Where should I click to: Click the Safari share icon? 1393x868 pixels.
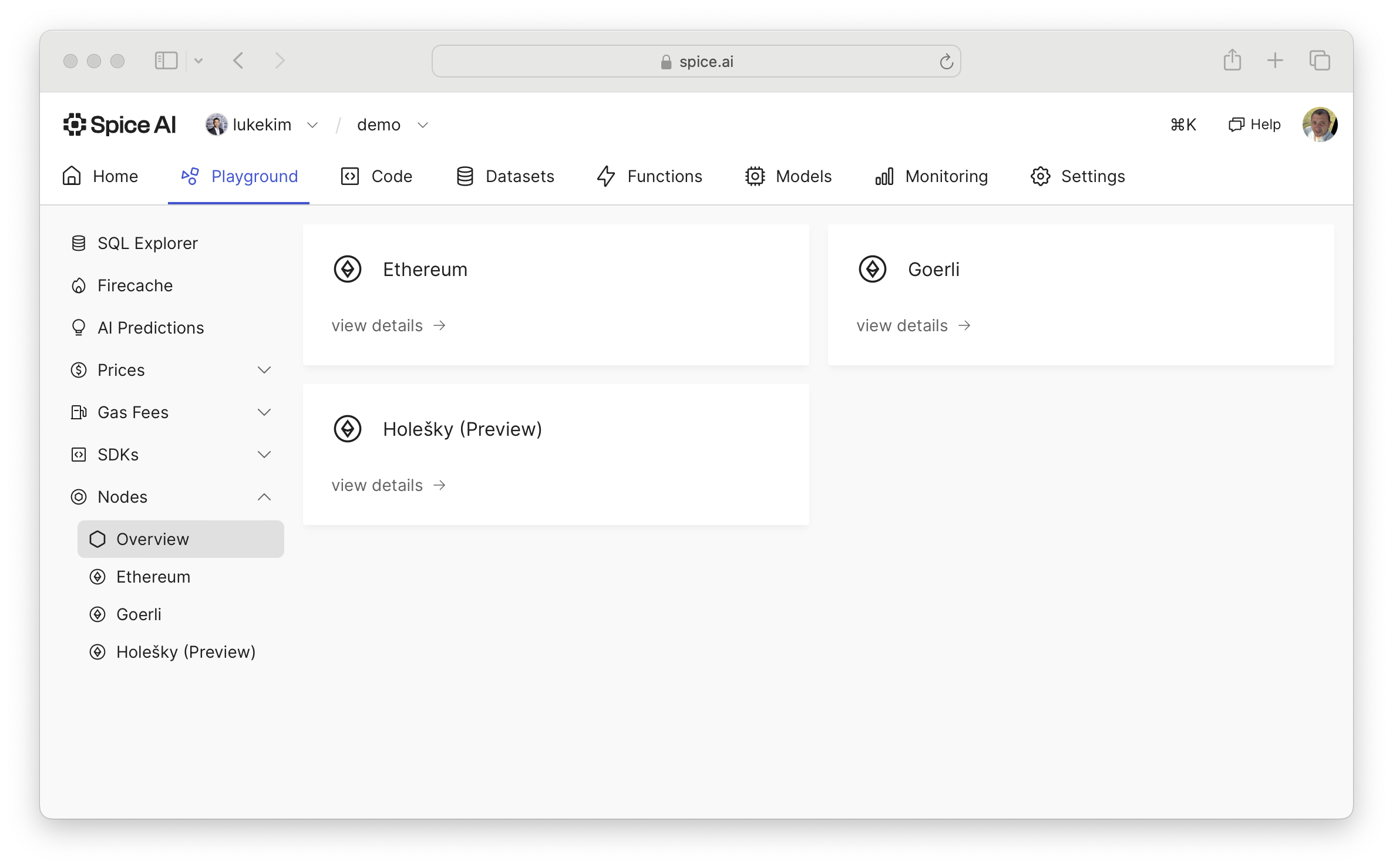[1232, 60]
